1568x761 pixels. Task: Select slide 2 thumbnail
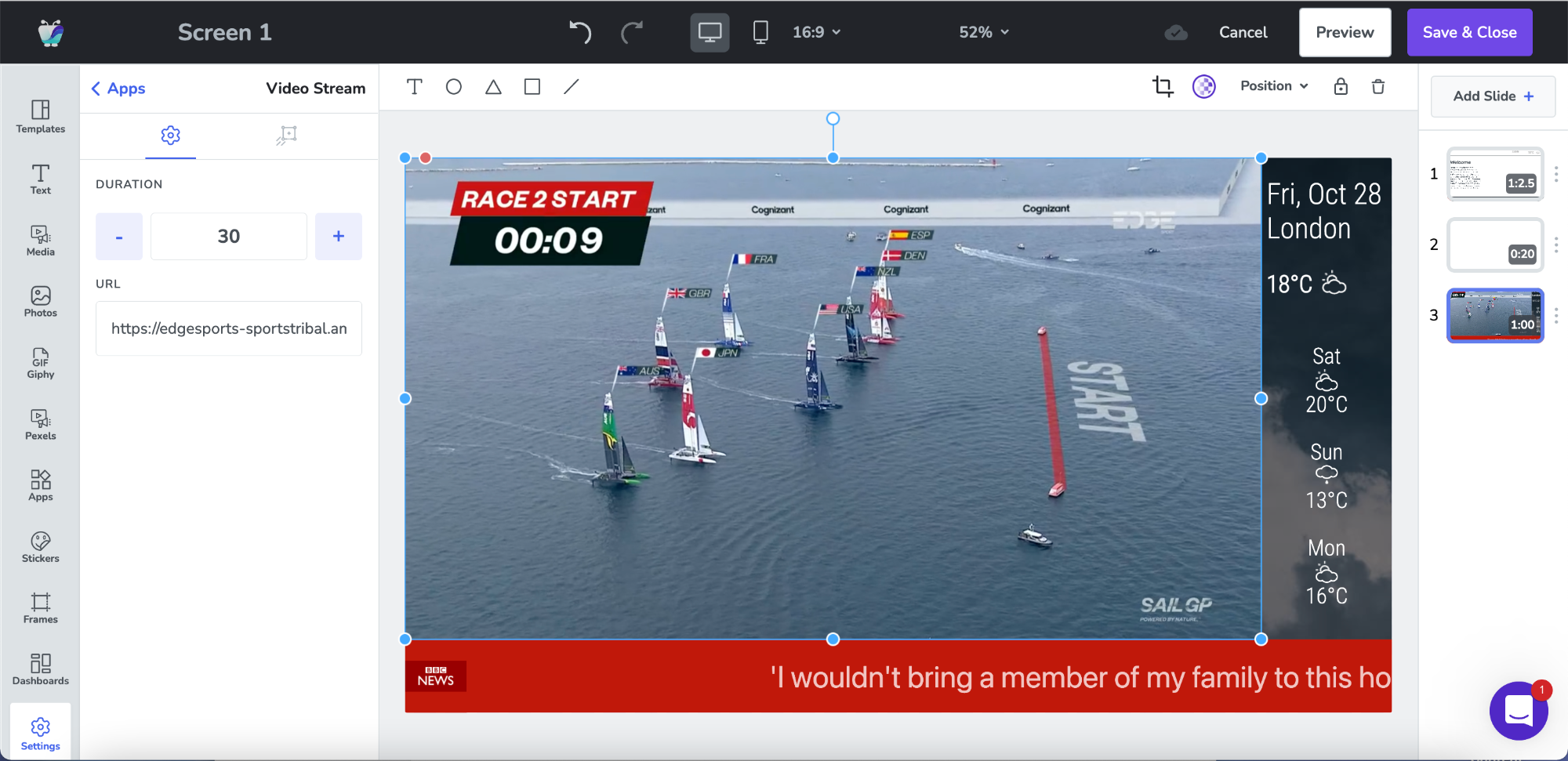(x=1495, y=245)
